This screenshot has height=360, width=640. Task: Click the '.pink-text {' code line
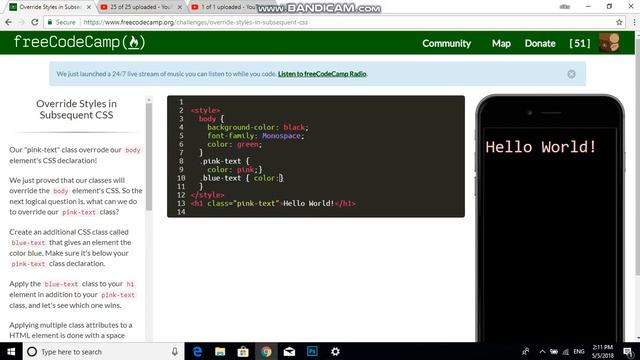pos(224,161)
